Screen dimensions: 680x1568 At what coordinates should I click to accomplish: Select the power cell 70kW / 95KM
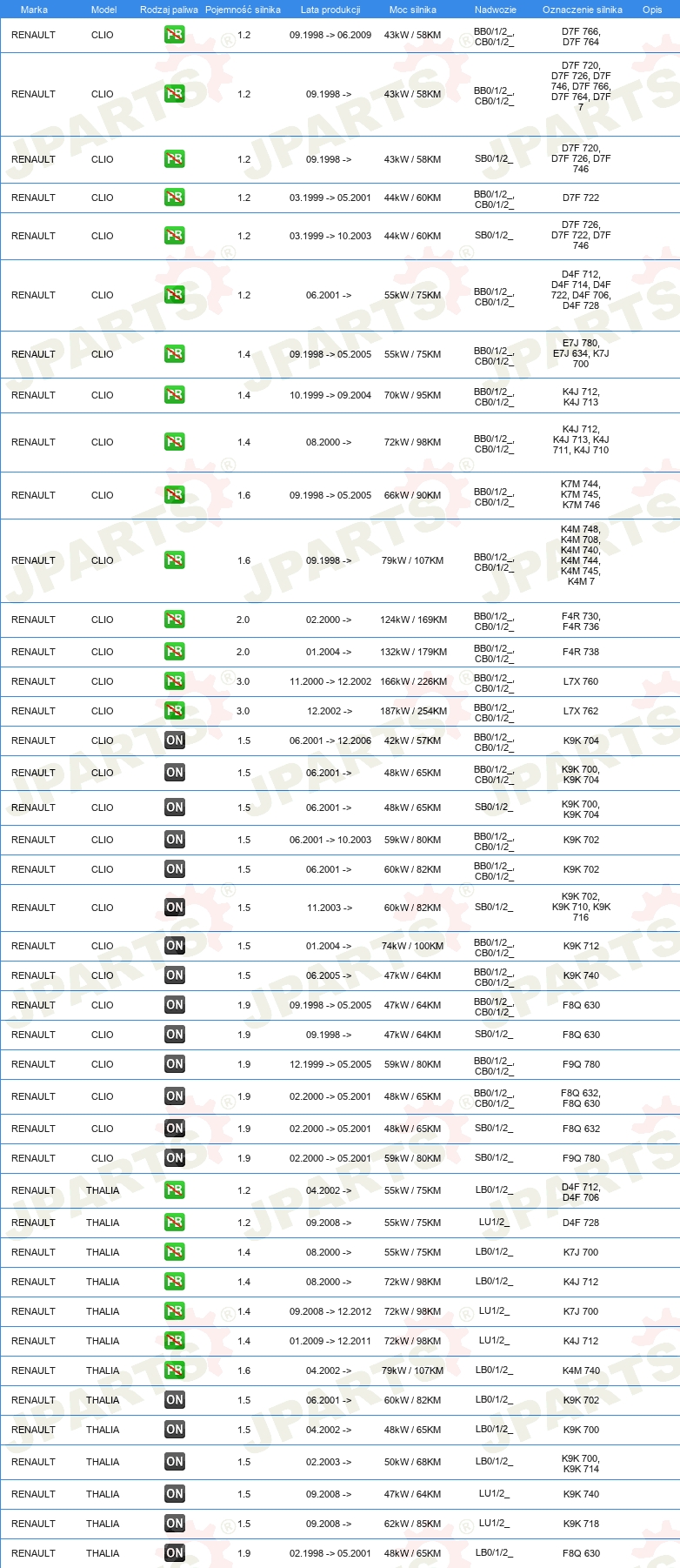413,395
